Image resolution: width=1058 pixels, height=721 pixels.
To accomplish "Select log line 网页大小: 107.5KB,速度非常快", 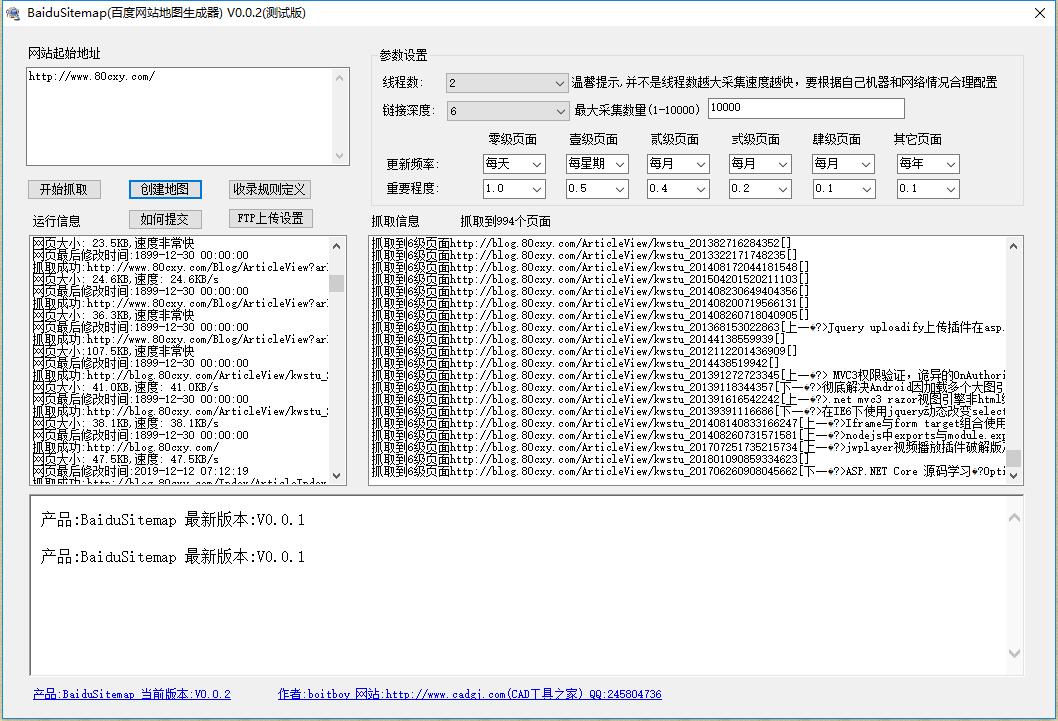I will pos(113,351).
